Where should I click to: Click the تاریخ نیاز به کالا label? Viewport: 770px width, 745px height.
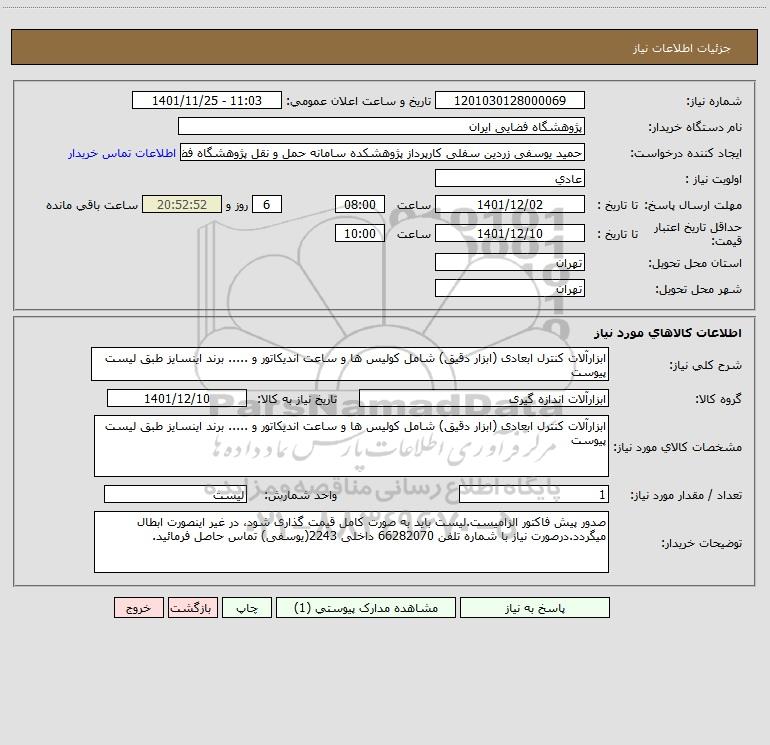click(297, 399)
